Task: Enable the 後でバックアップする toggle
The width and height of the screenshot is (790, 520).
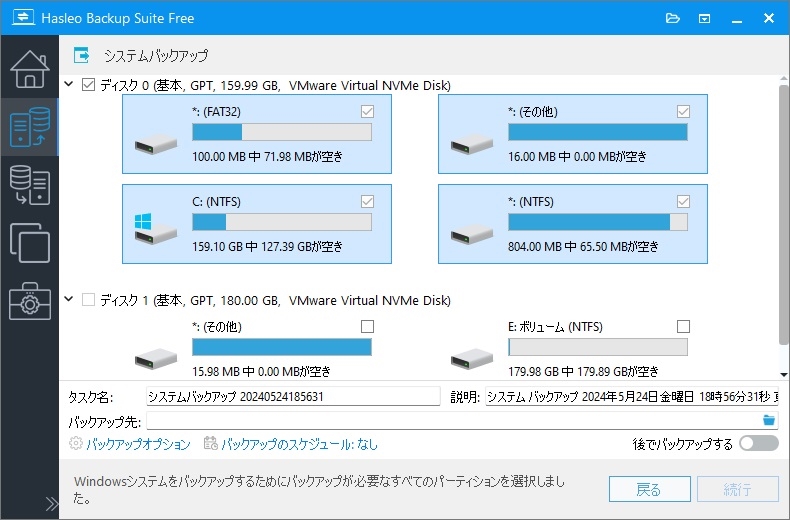Action: coord(759,443)
